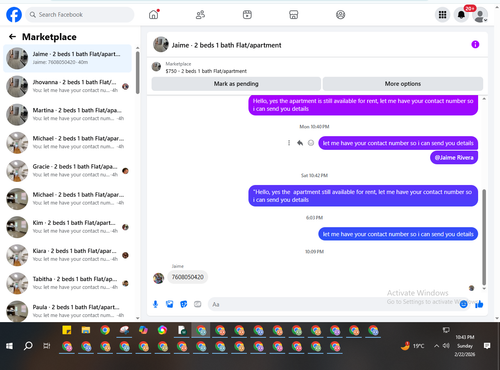Open the Paula conversation
Screen dimensions: 500x370
point(68,311)
